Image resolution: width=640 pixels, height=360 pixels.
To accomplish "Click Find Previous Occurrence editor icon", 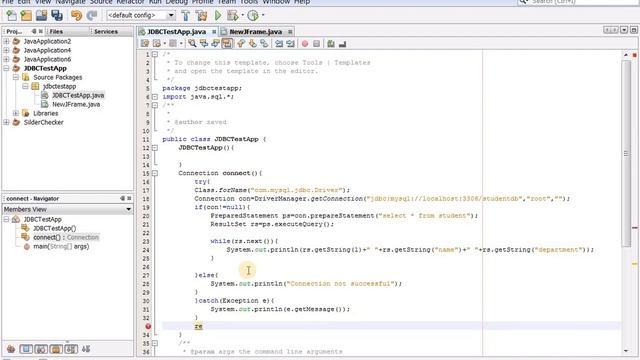I will click(x=204, y=44).
